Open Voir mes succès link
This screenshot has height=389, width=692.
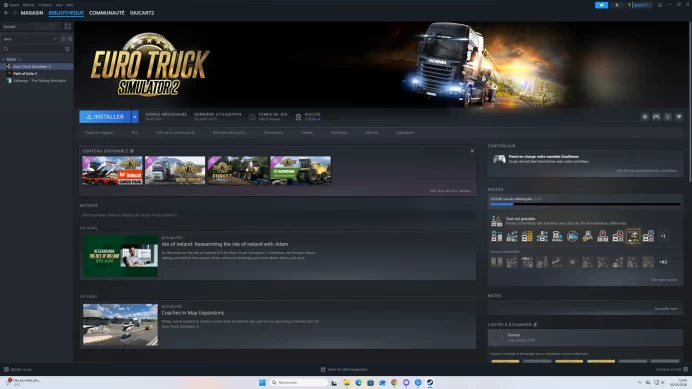coord(664,279)
